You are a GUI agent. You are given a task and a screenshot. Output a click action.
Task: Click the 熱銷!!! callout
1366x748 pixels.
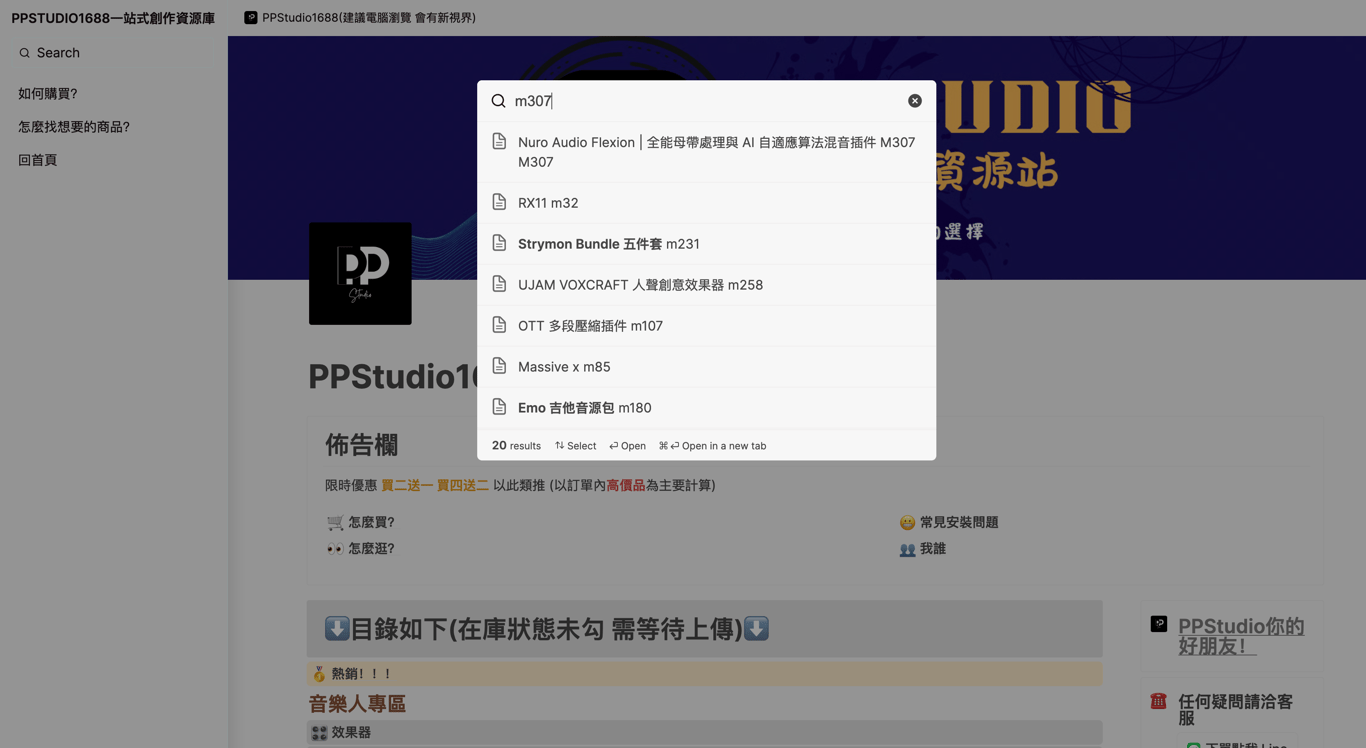tap(704, 674)
